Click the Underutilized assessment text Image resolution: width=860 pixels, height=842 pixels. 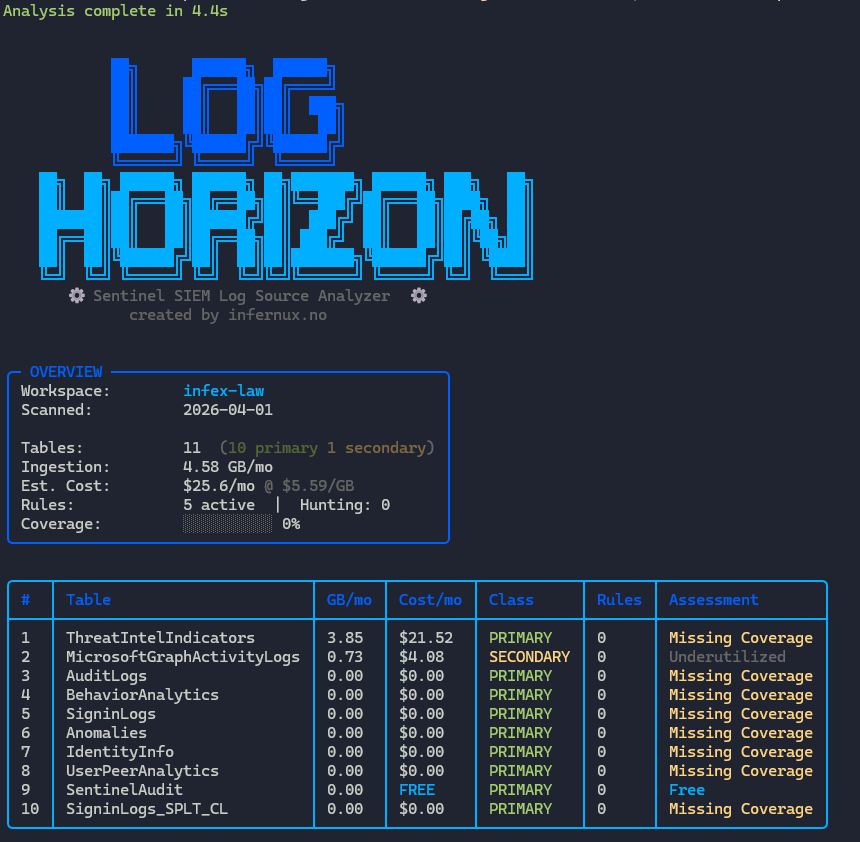[x=727, y=657]
